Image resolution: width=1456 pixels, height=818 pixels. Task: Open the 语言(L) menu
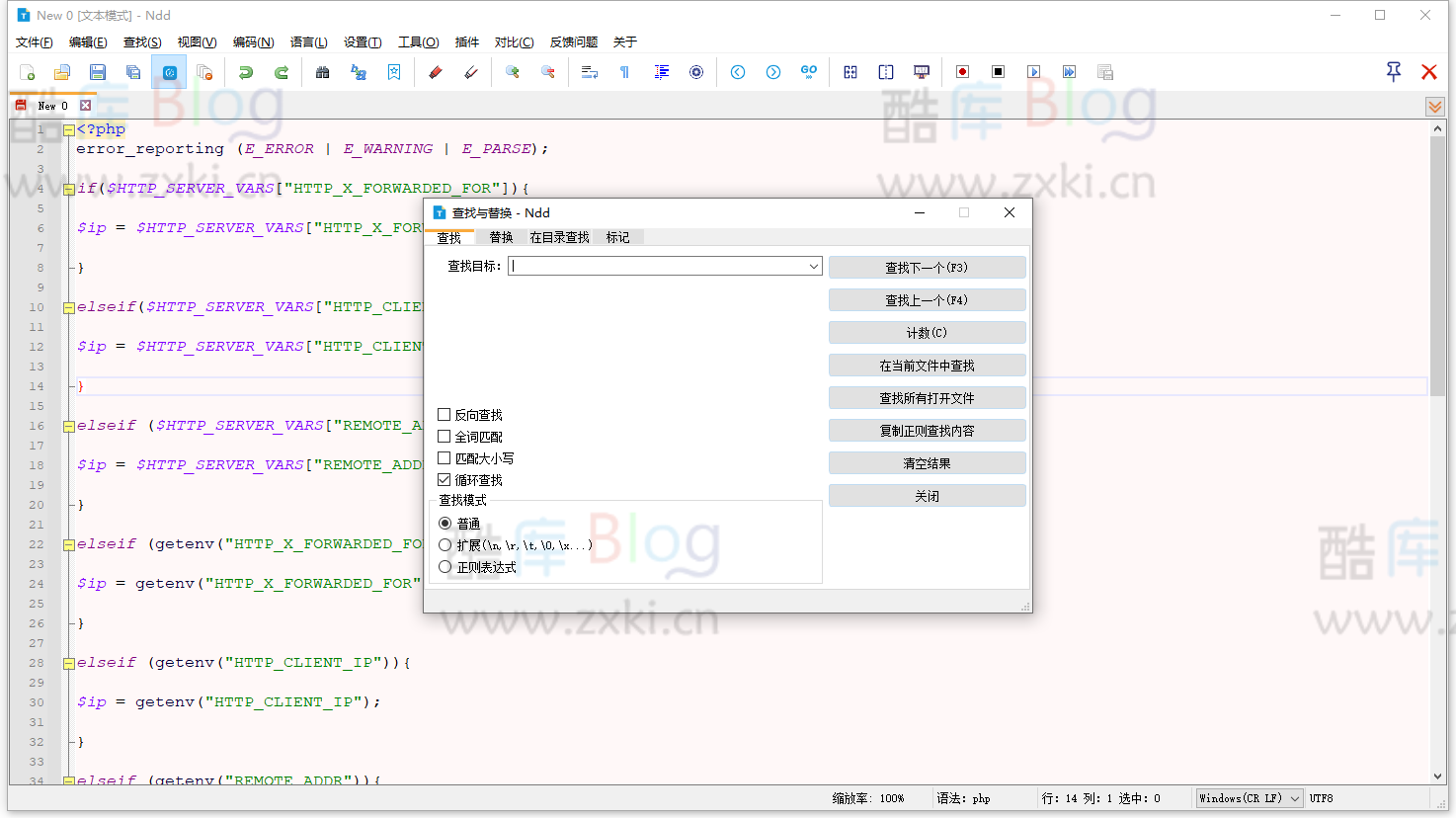tap(308, 41)
